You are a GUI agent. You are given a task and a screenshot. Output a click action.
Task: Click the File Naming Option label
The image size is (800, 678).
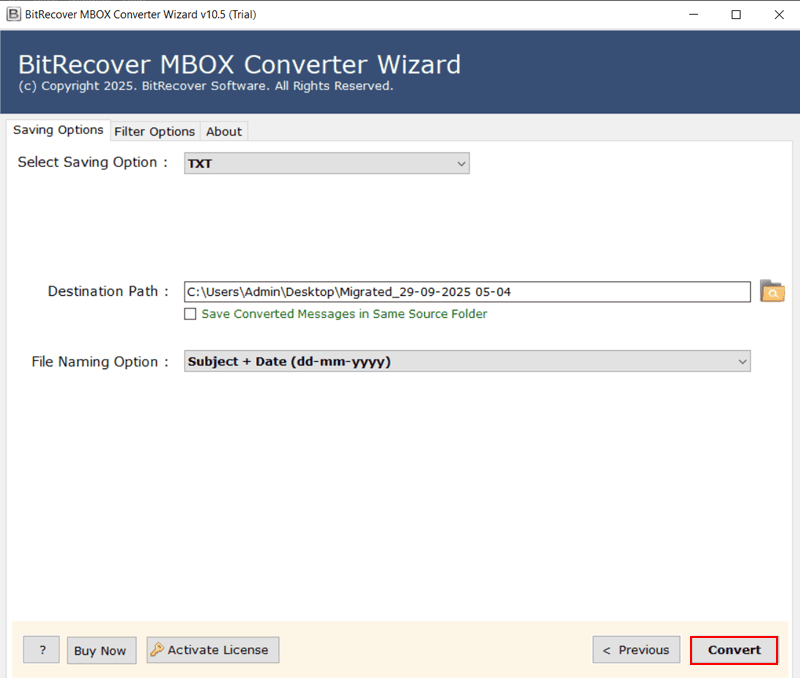pos(99,362)
